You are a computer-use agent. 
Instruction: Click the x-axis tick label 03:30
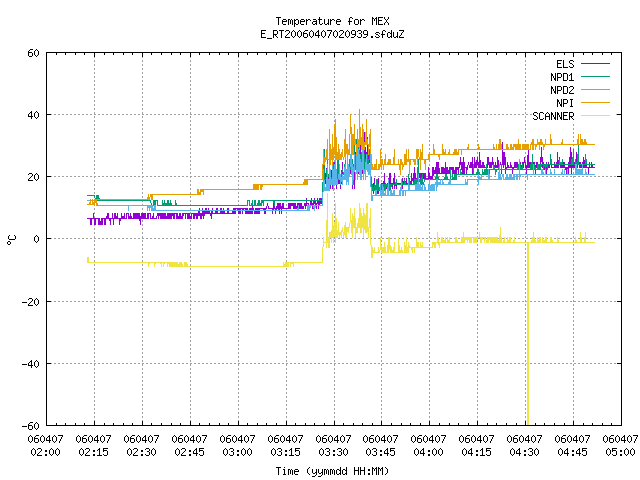point(333,452)
